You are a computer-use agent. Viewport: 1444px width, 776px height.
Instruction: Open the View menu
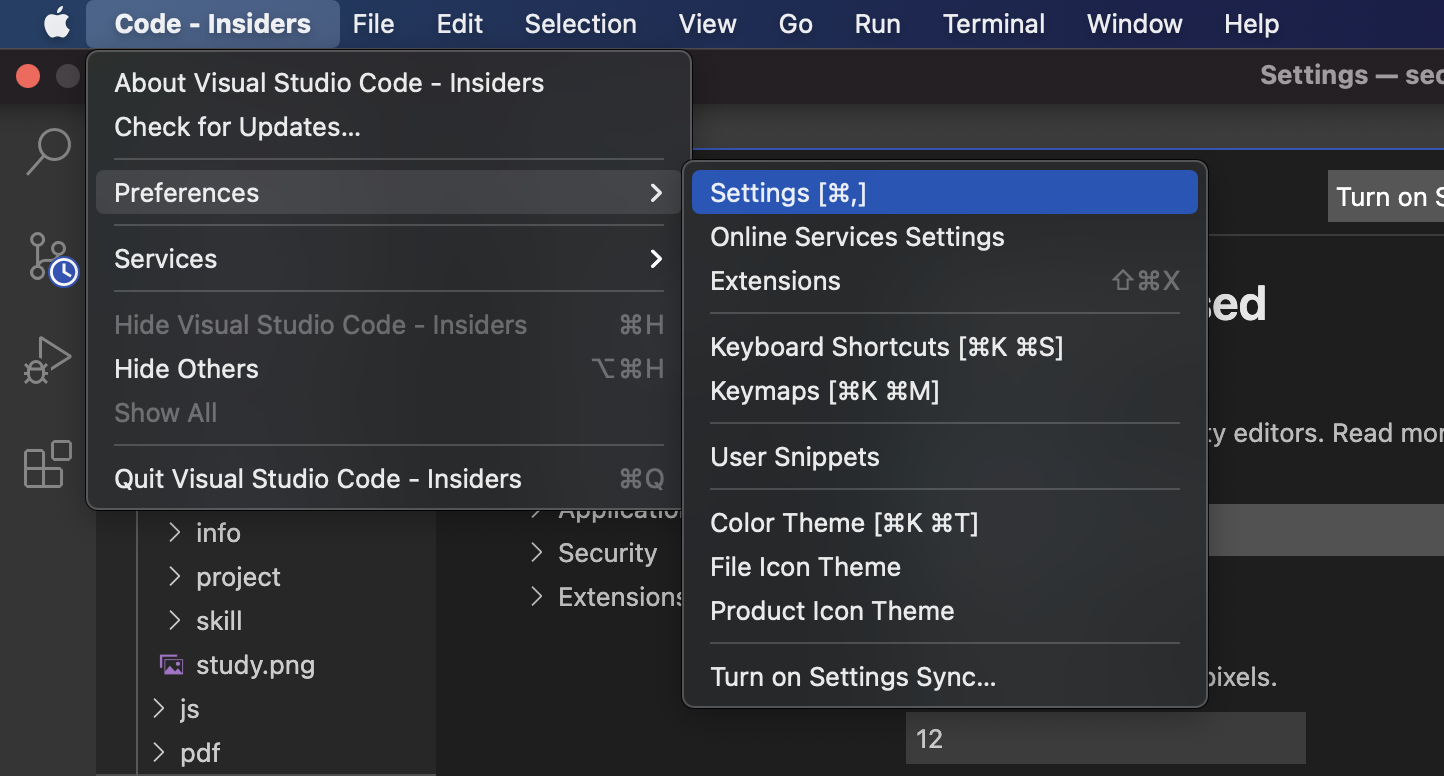tap(708, 24)
